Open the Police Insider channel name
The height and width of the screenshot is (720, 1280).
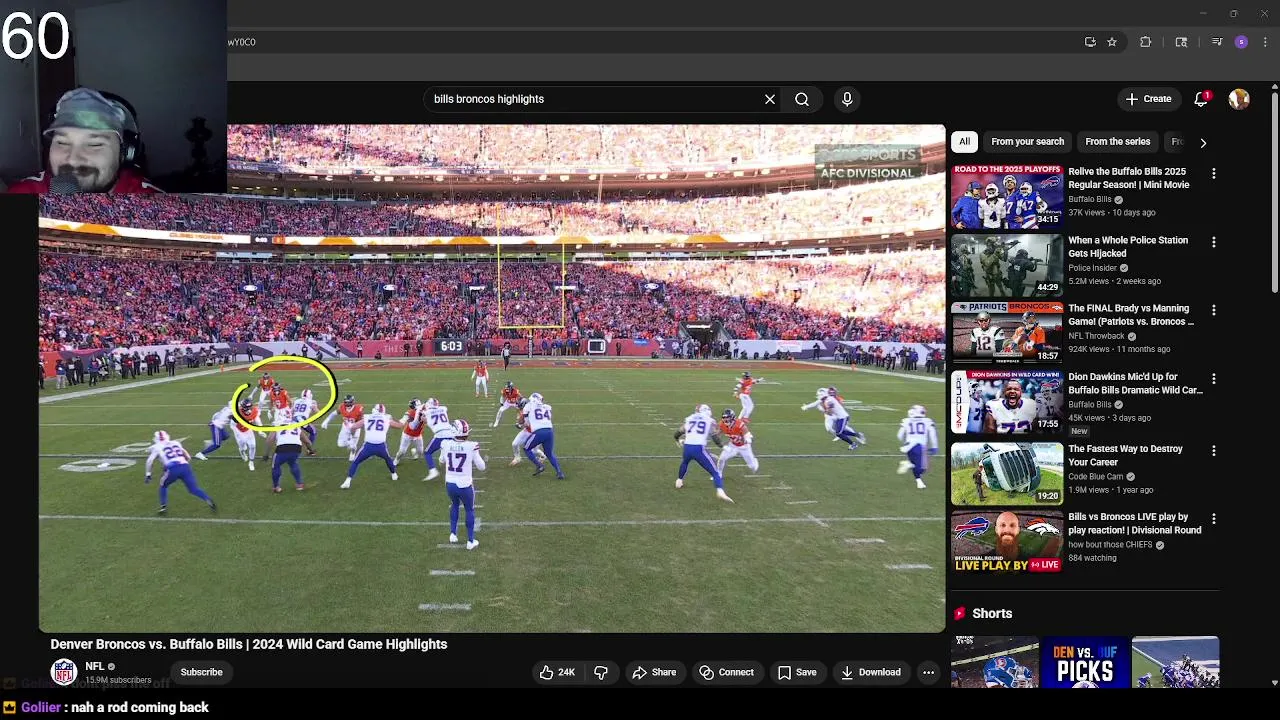coord(1092,268)
